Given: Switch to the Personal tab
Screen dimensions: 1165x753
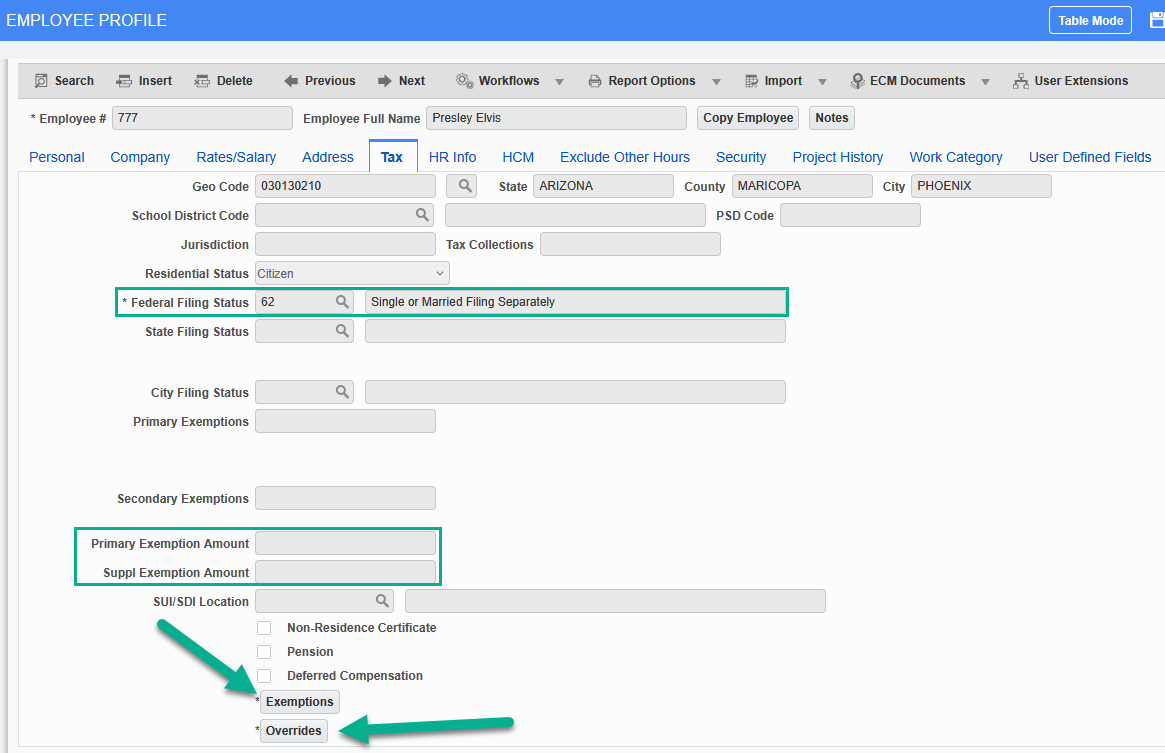Looking at the screenshot, I should tap(56, 157).
